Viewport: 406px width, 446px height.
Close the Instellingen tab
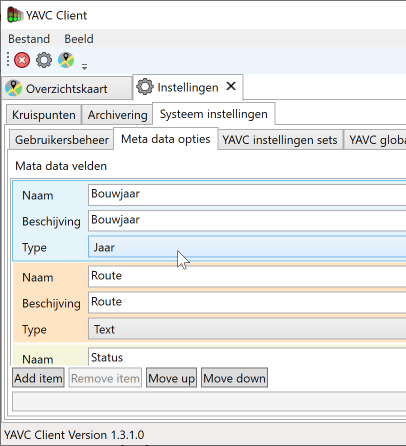point(231,87)
